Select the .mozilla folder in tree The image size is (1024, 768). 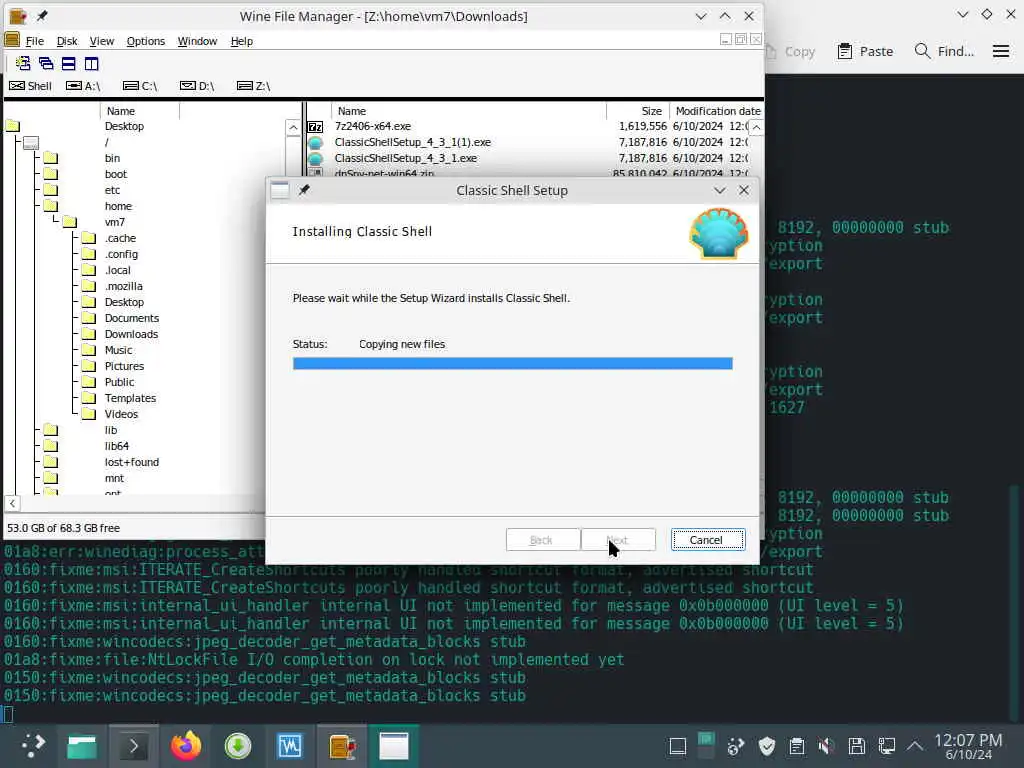[123, 286]
